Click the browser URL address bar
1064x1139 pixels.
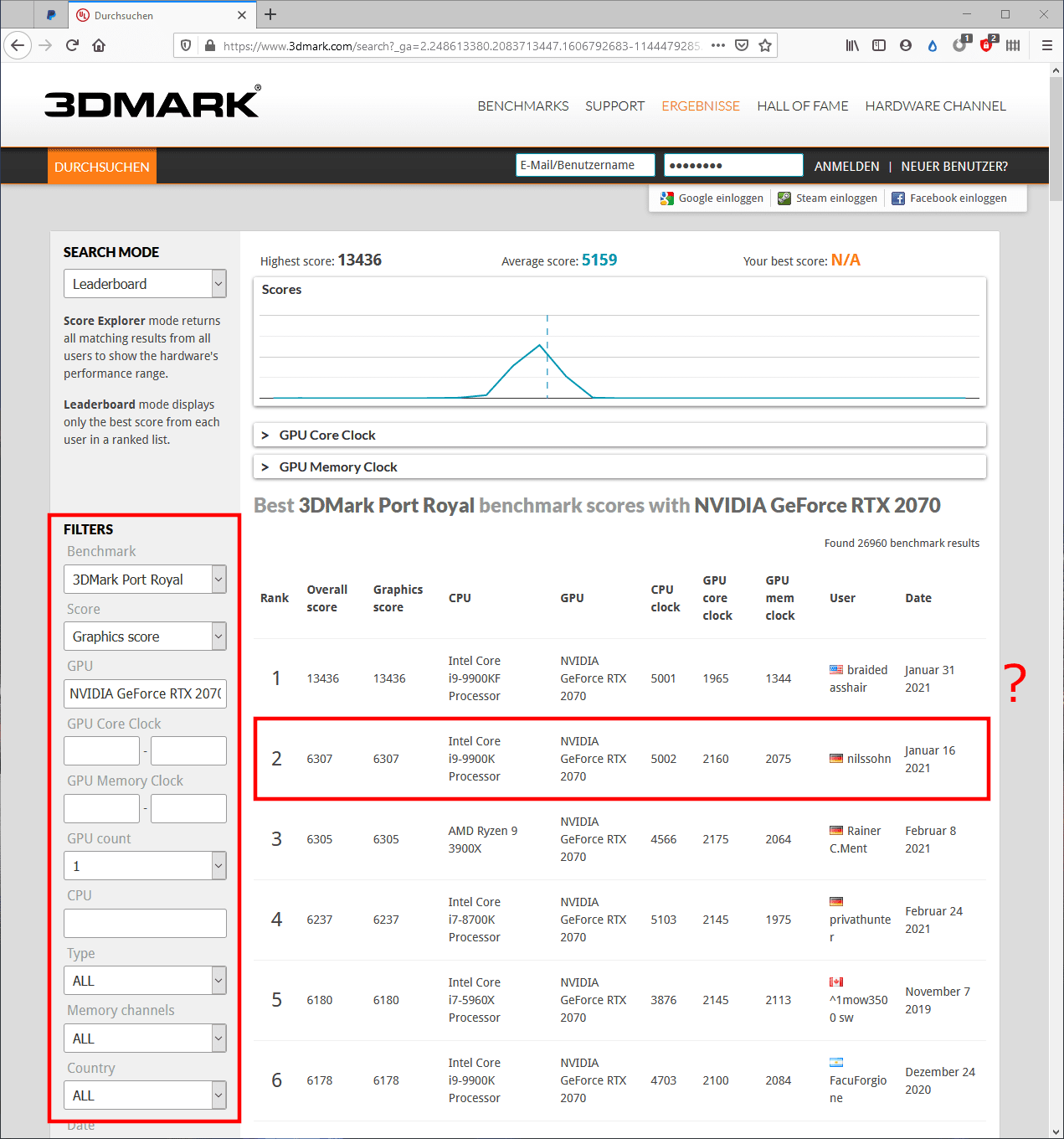[x=460, y=45]
